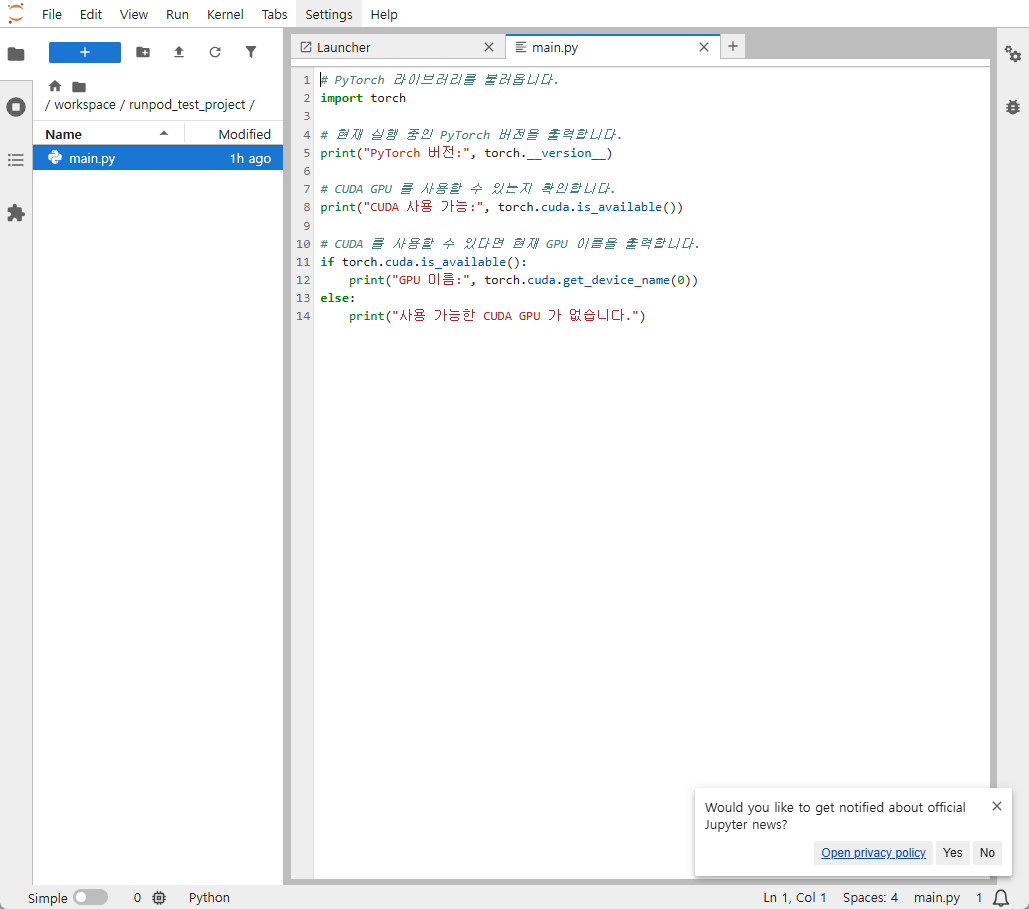
Task: Open notifications bell icon
Action: (1001, 897)
